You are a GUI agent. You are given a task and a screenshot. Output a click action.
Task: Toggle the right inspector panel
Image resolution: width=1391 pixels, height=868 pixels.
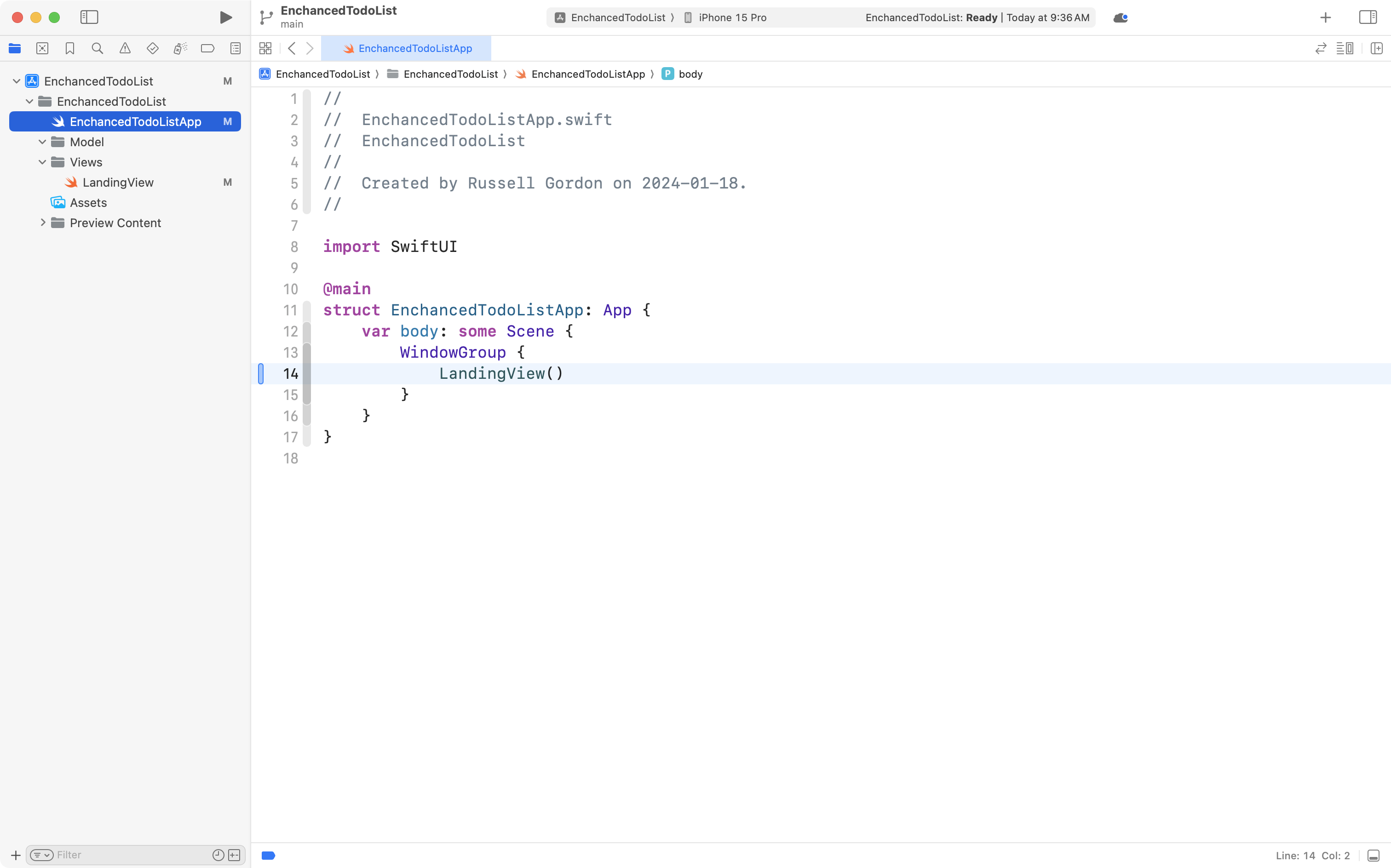point(1368,17)
